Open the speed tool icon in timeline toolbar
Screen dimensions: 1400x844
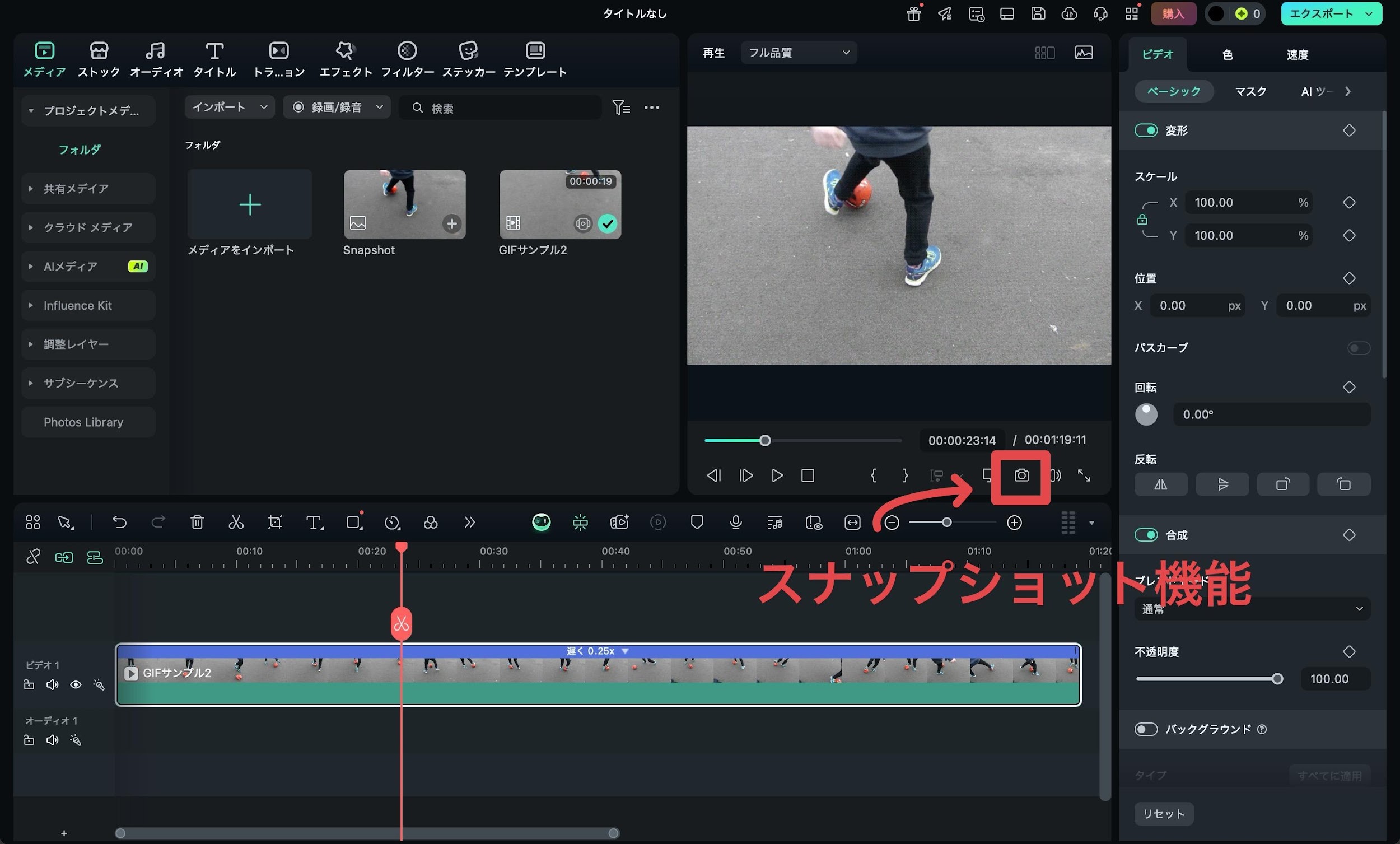click(392, 522)
